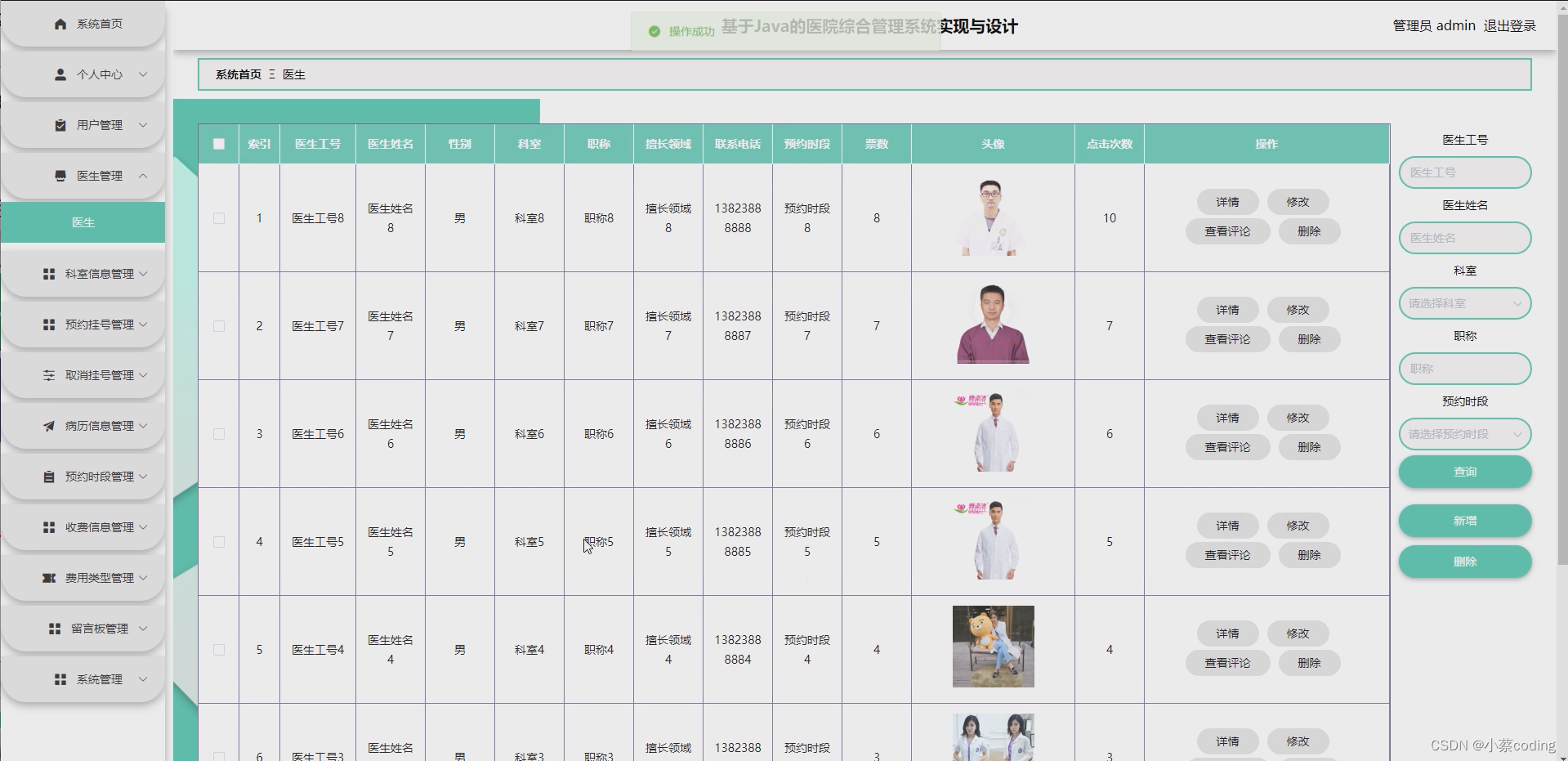Click 退出登录 to log out
1568x761 pixels.
point(1510,26)
